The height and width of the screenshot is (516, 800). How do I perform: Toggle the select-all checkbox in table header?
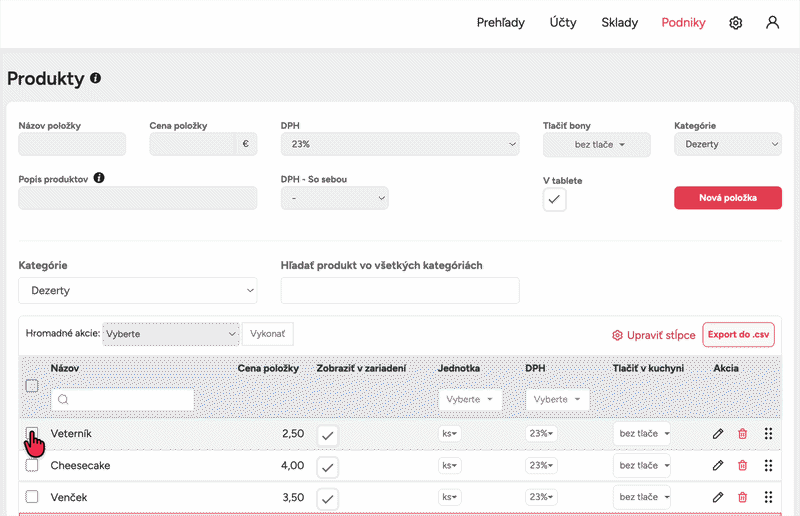32,386
